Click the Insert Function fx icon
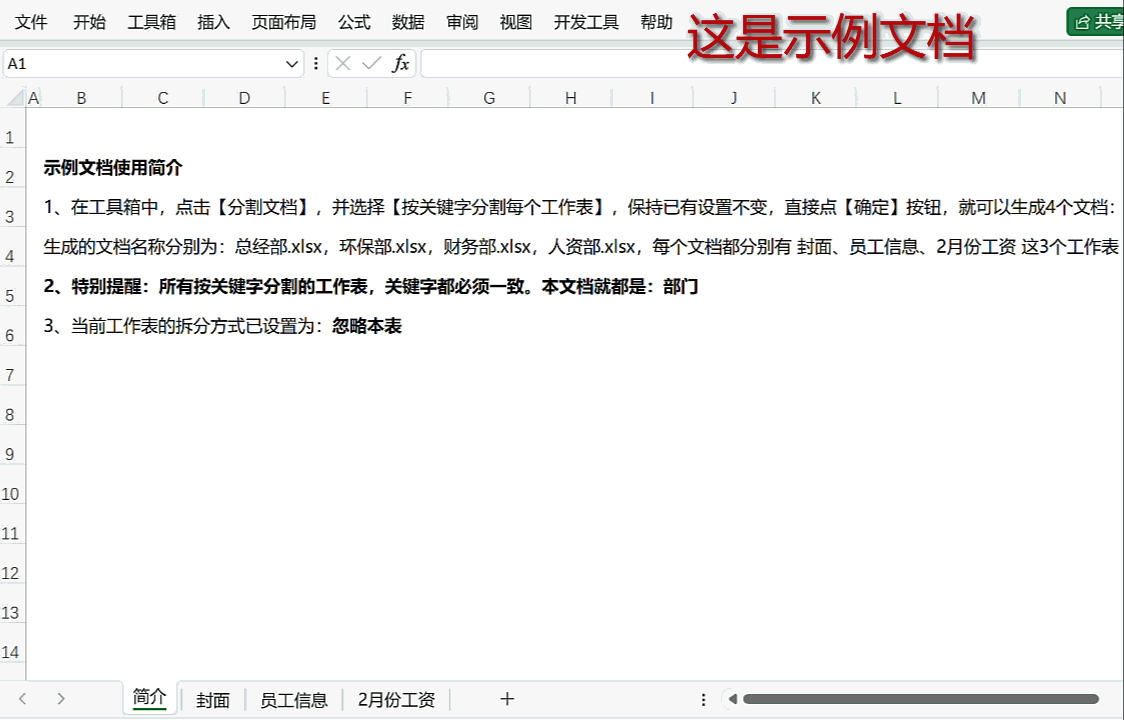The width and height of the screenshot is (1124, 720). coord(400,64)
